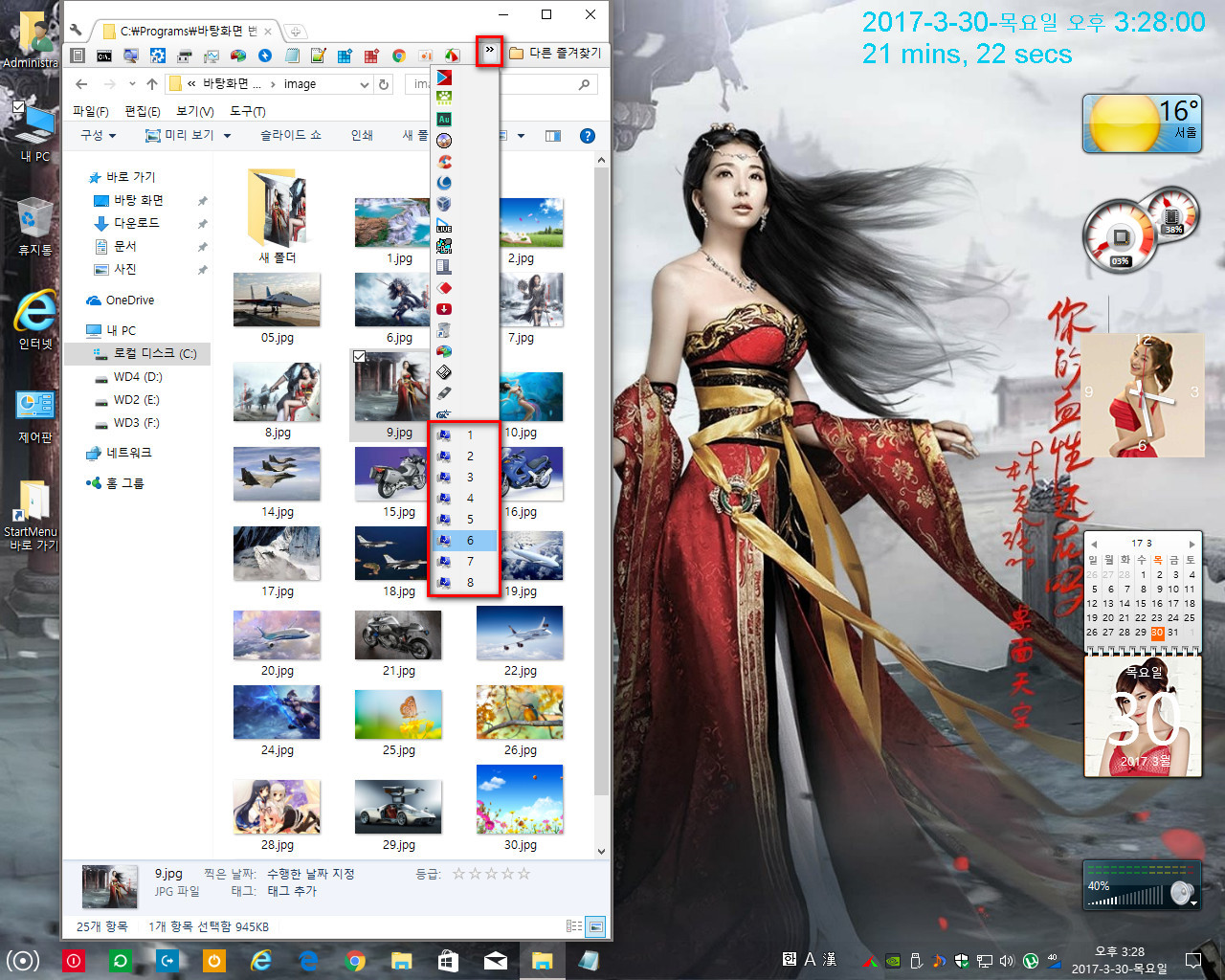This screenshot has width=1225, height=980.
Task: Select the 25.jpg butterfly thumbnail
Action: click(x=399, y=713)
